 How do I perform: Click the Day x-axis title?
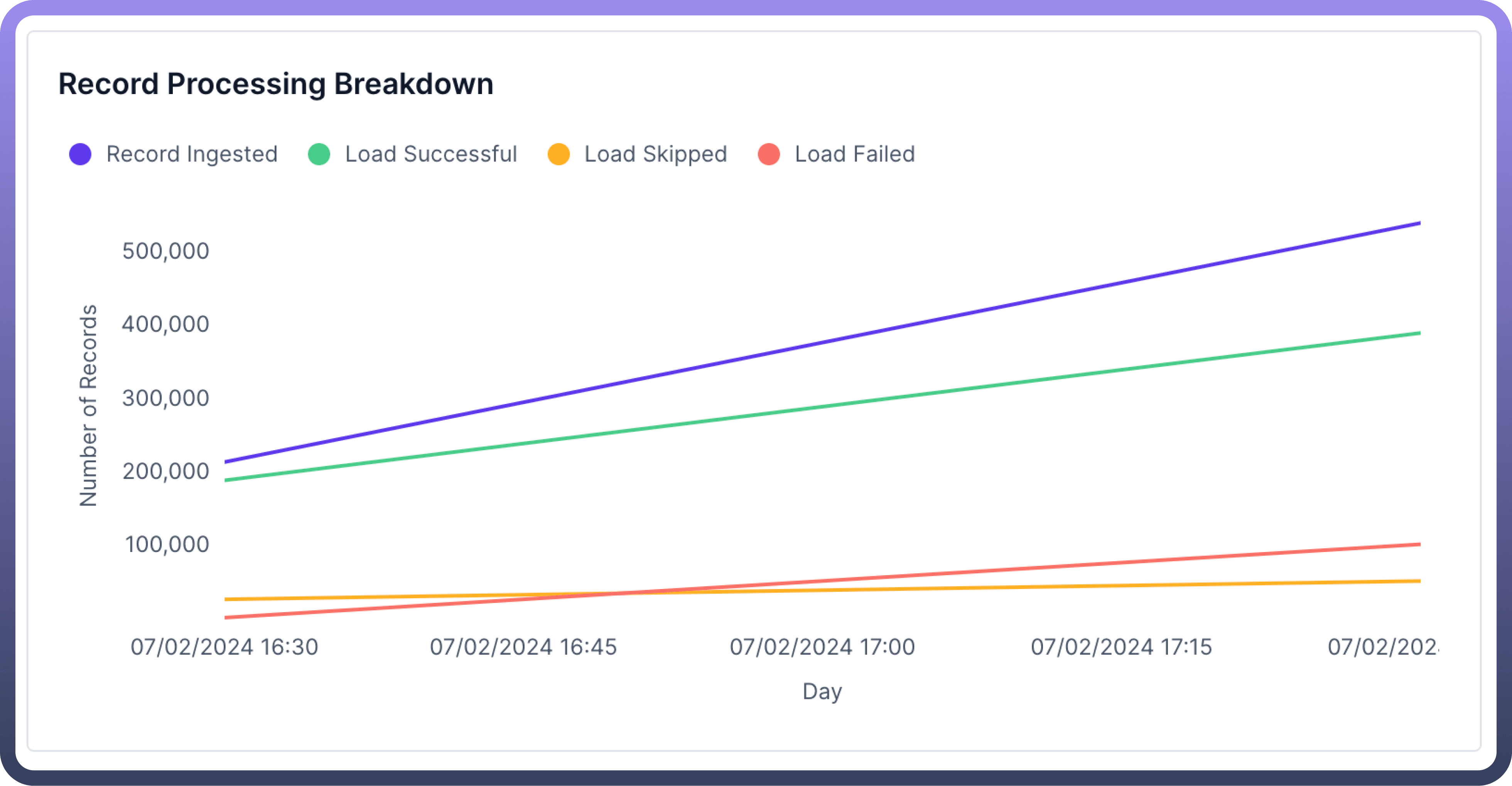pyautogui.click(x=822, y=692)
